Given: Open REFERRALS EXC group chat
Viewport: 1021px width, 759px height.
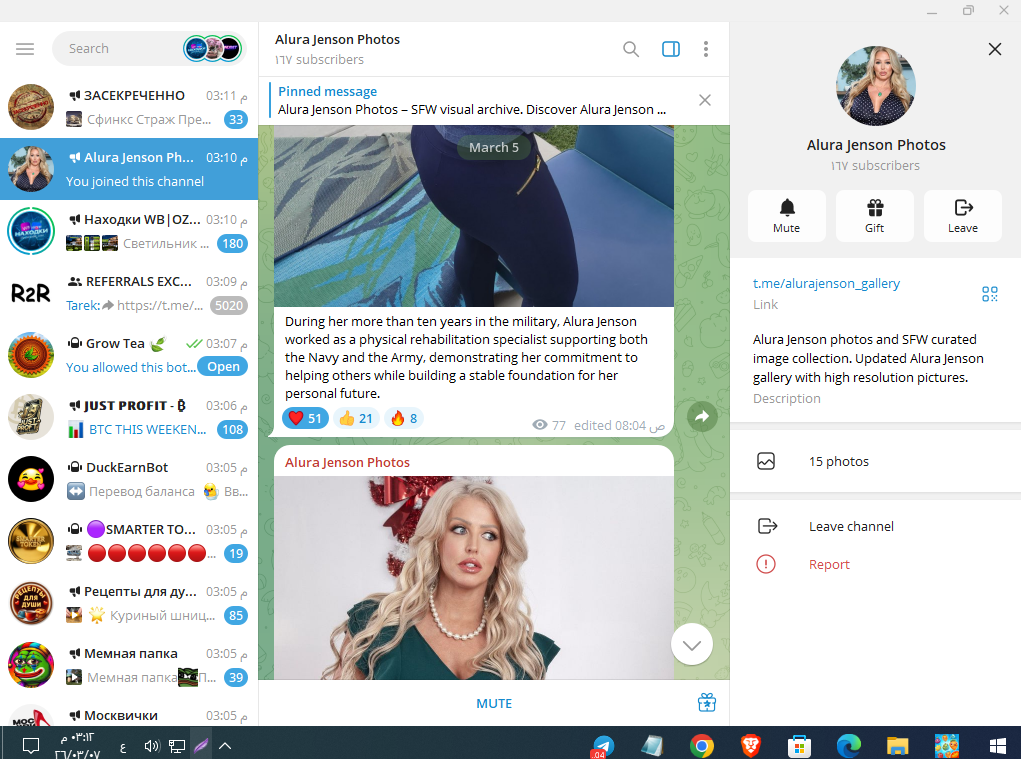Looking at the screenshot, I should (129, 293).
